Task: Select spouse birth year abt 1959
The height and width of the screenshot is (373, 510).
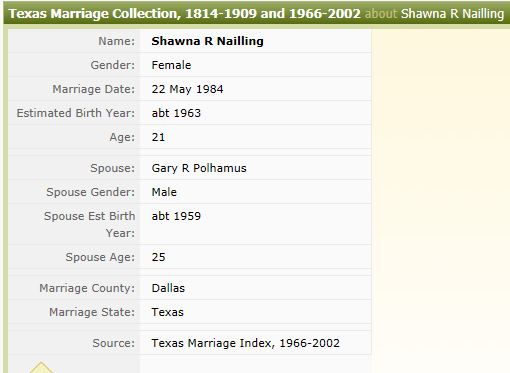Action: [176, 216]
